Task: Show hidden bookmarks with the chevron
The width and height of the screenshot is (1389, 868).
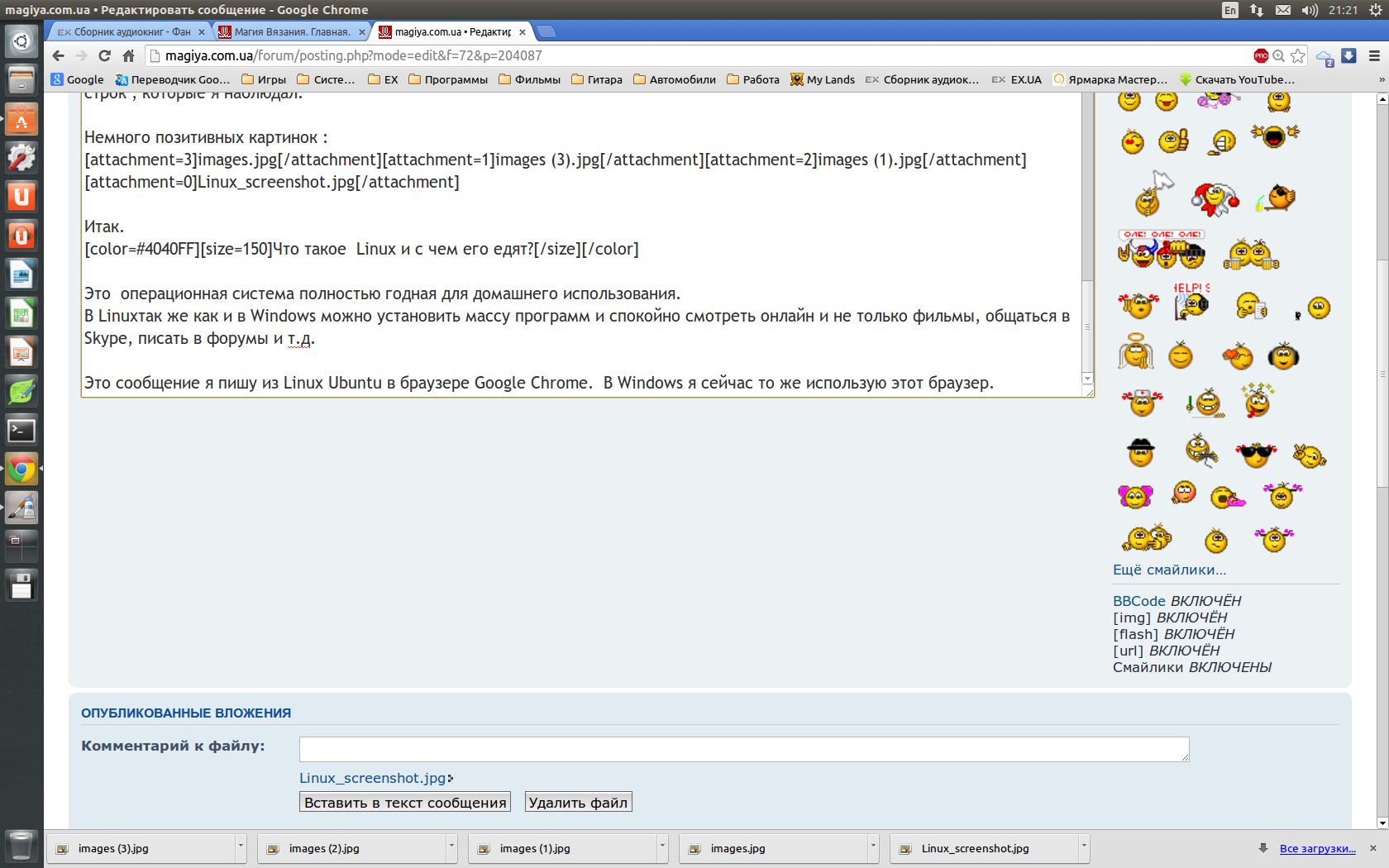Action: [x=1381, y=79]
